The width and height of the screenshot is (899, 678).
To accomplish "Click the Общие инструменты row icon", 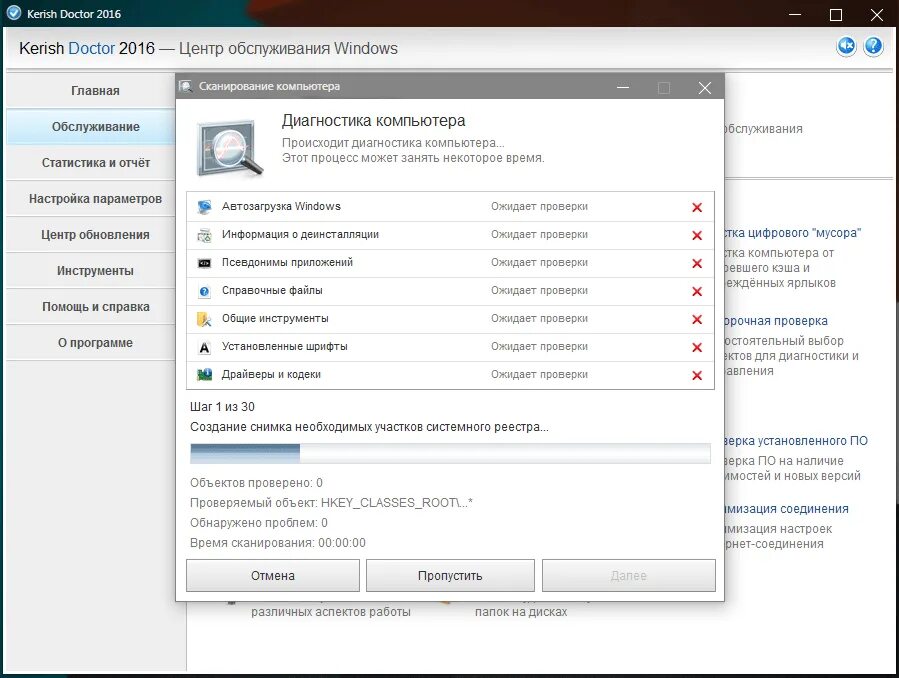I will point(204,319).
